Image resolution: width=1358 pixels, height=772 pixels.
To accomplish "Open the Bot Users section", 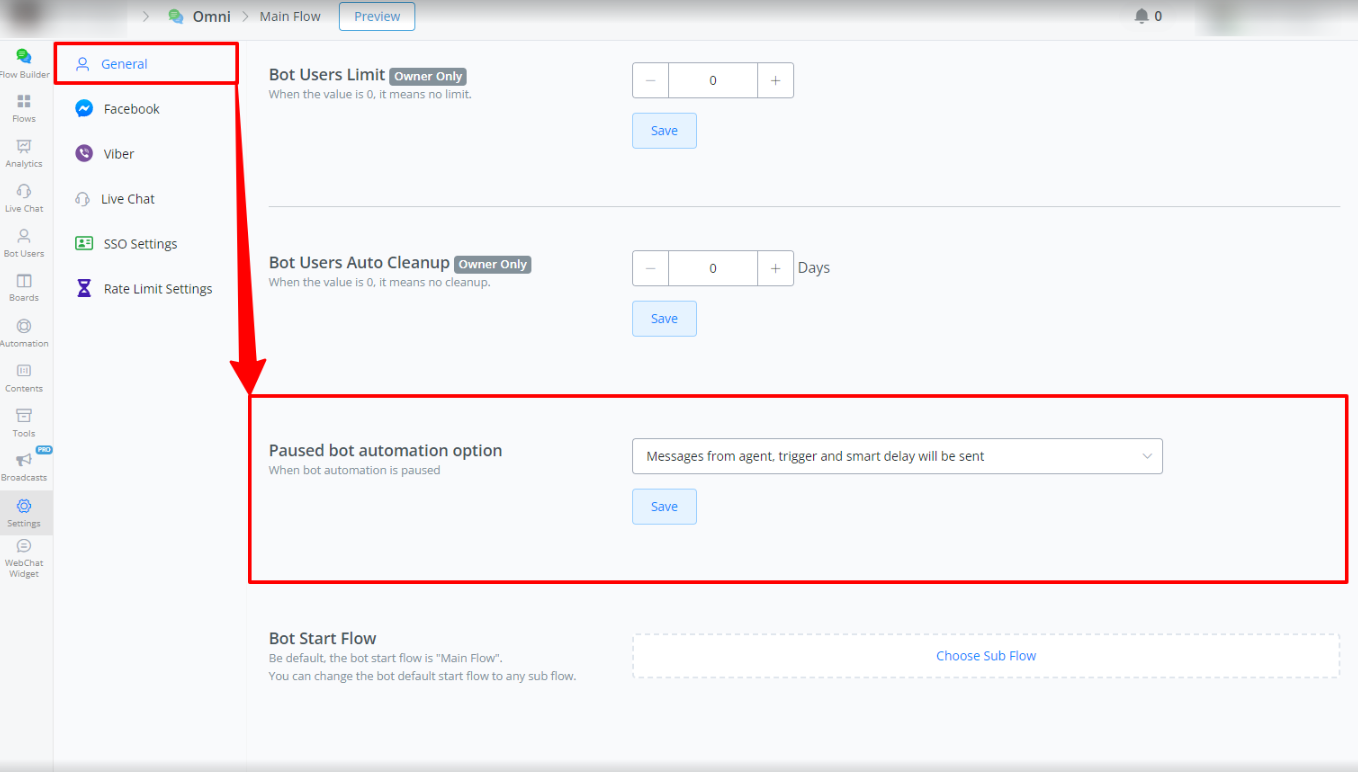I will [x=24, y=242].
